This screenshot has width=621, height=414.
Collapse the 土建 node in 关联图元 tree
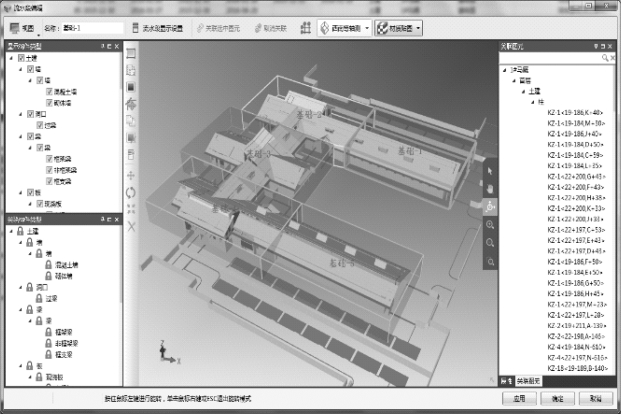523,91
